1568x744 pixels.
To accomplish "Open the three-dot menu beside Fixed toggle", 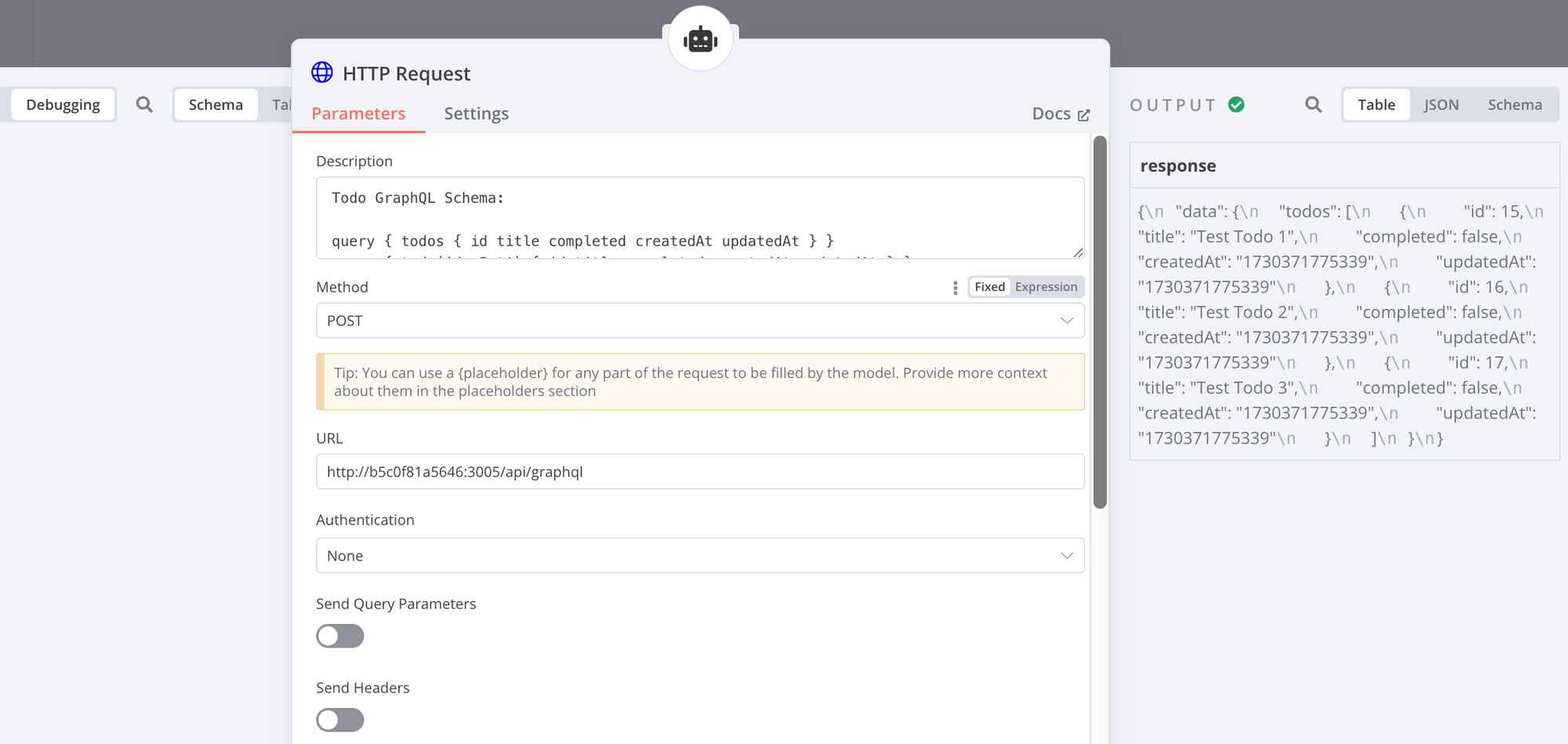I will 955,287.
